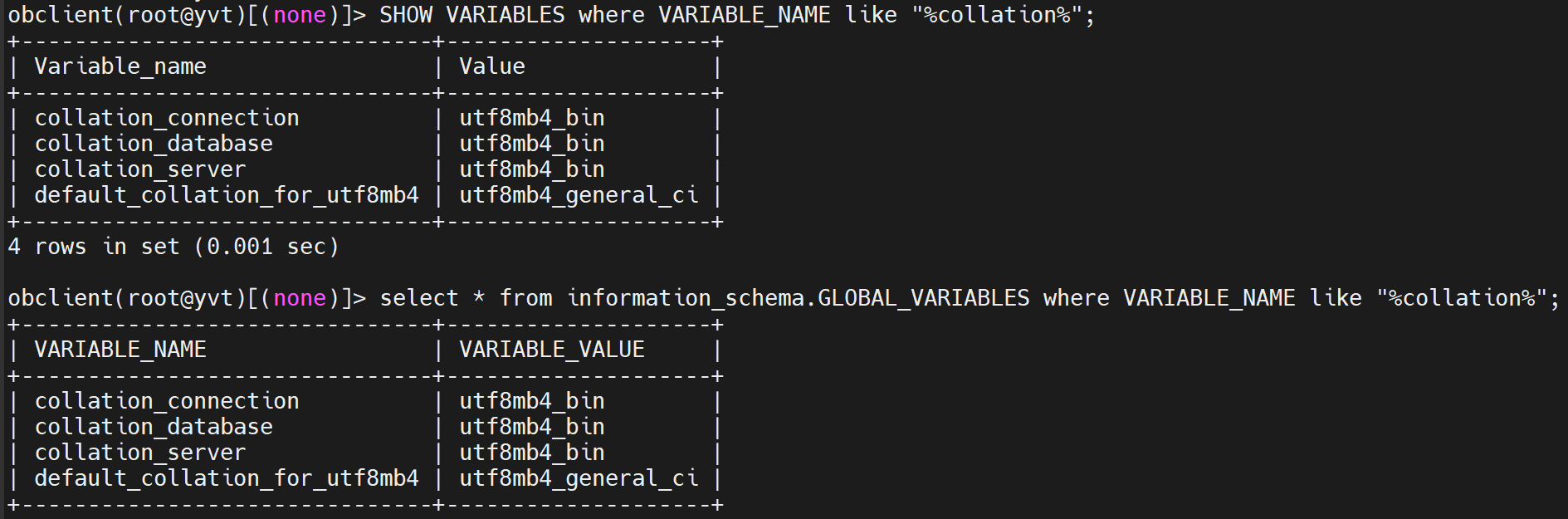Select default_collation_for_utf8mb4 in first result table
The height and width of the screenshot is (519, 1568).
pos(227,195)
